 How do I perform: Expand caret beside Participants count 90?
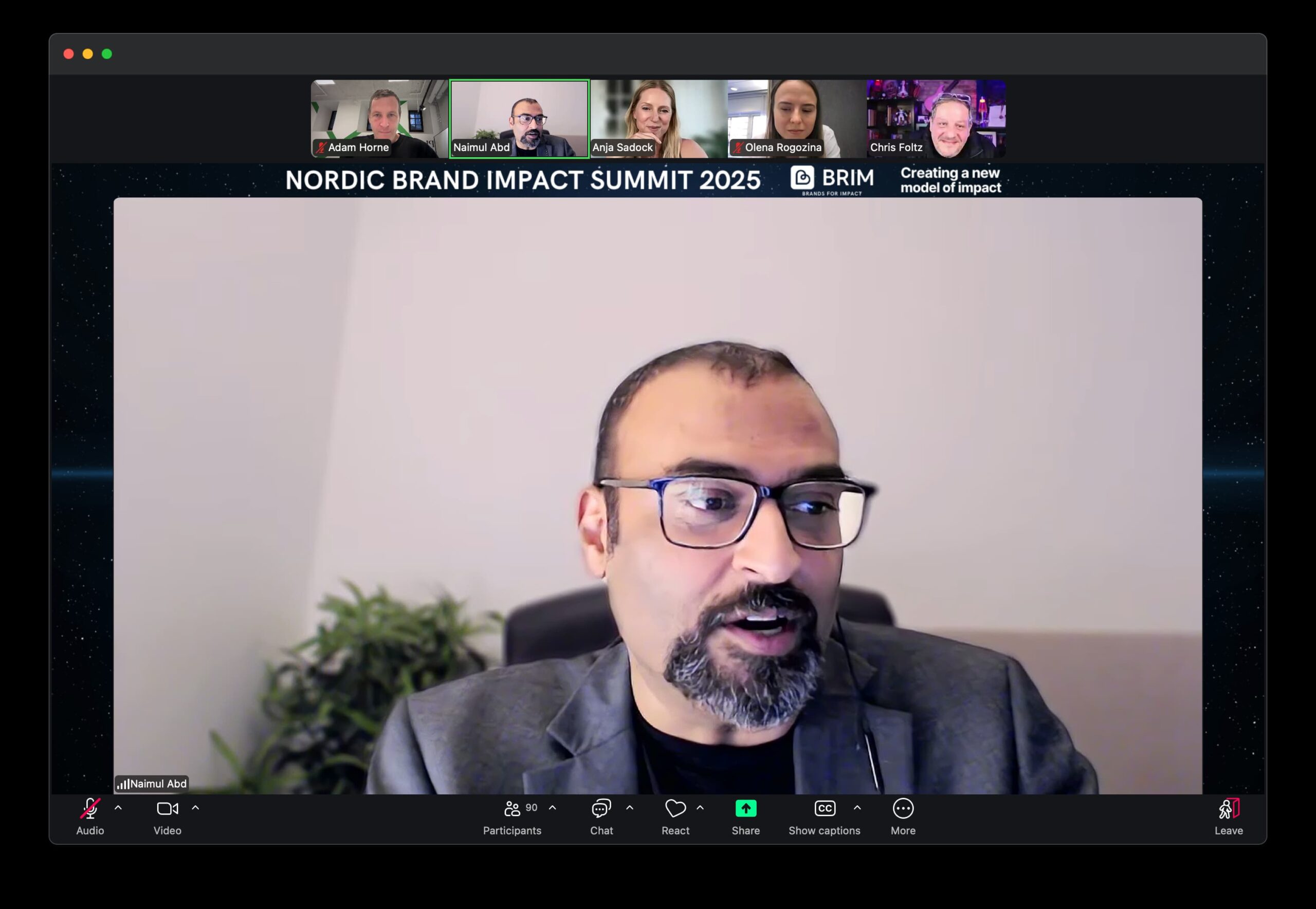pyautogui.click(x=552, y=808)
